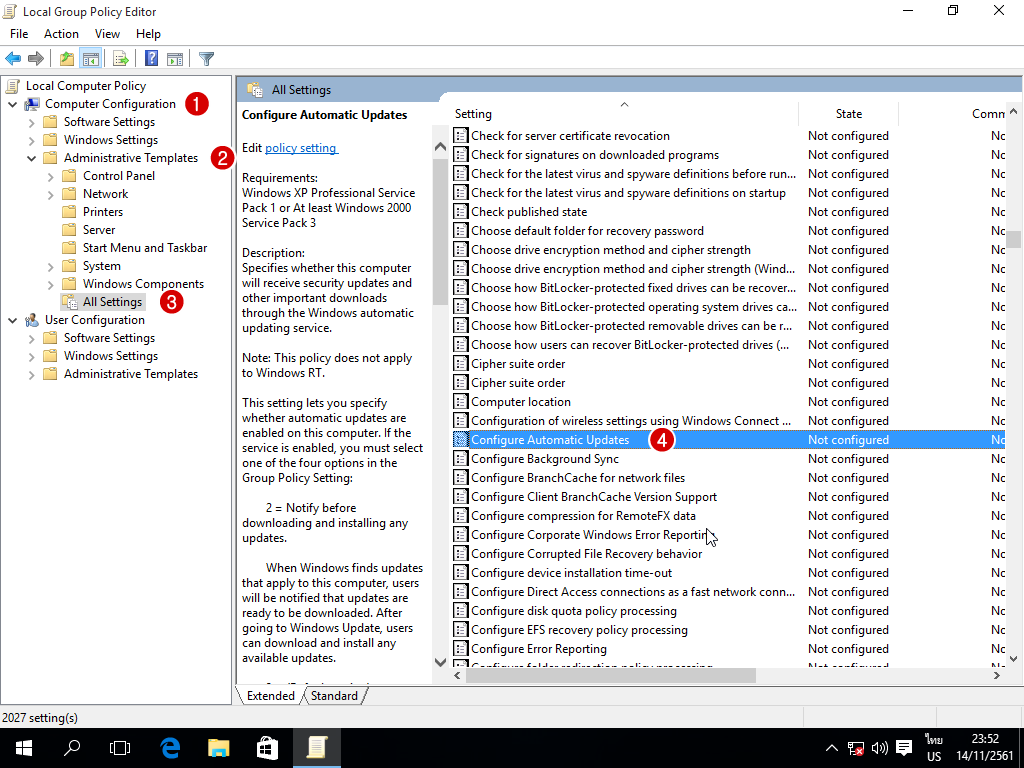Expand the System folder
1024x768 pixels.
pyautogui.click(x=50, y=266)
